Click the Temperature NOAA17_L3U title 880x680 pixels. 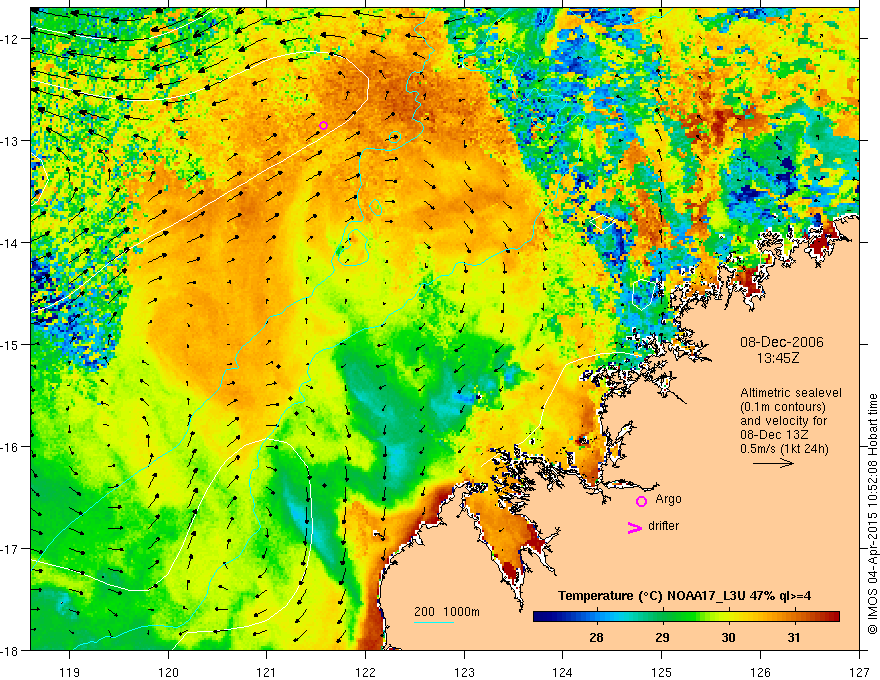coord(684,595)
